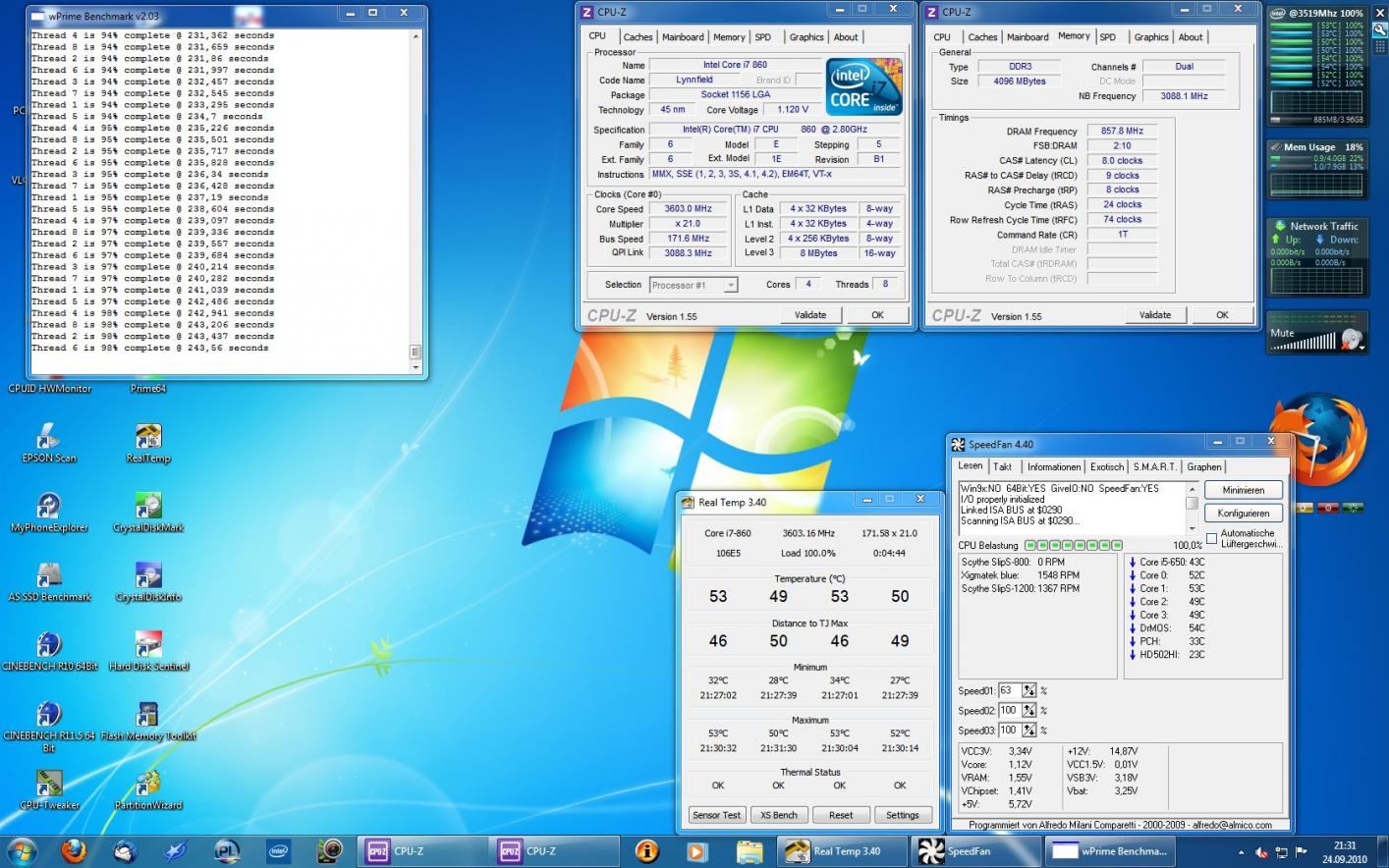Click the Intel Core i7 logo in CPU-Z
The width and height of the screenshot is (1389, 868).
click(863, 88)
